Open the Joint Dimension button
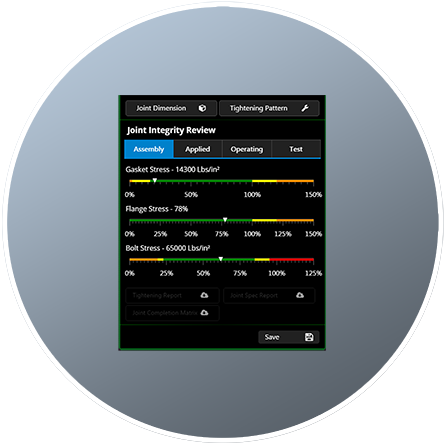The height and width of the screenshot is (445, 445). 171,108
